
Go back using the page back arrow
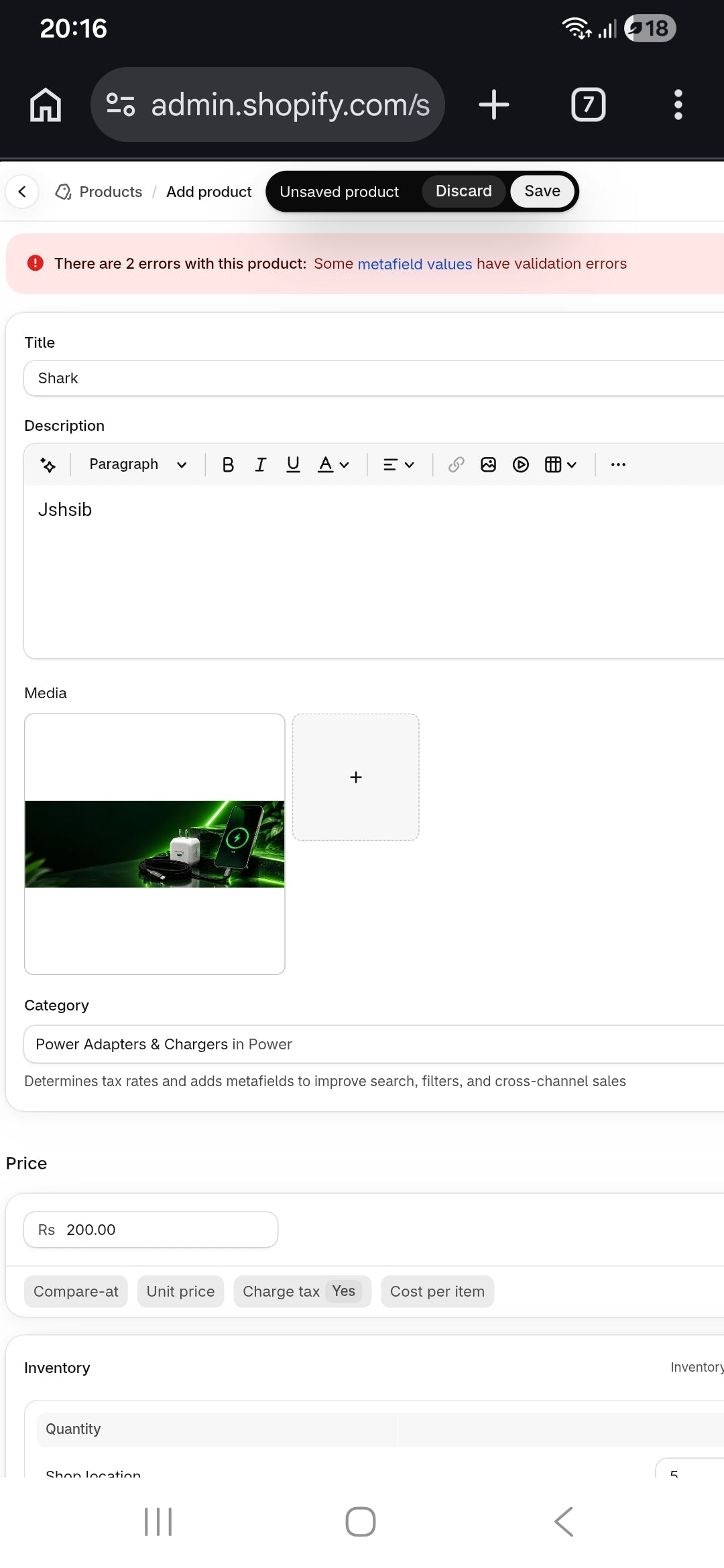(22, 192)
